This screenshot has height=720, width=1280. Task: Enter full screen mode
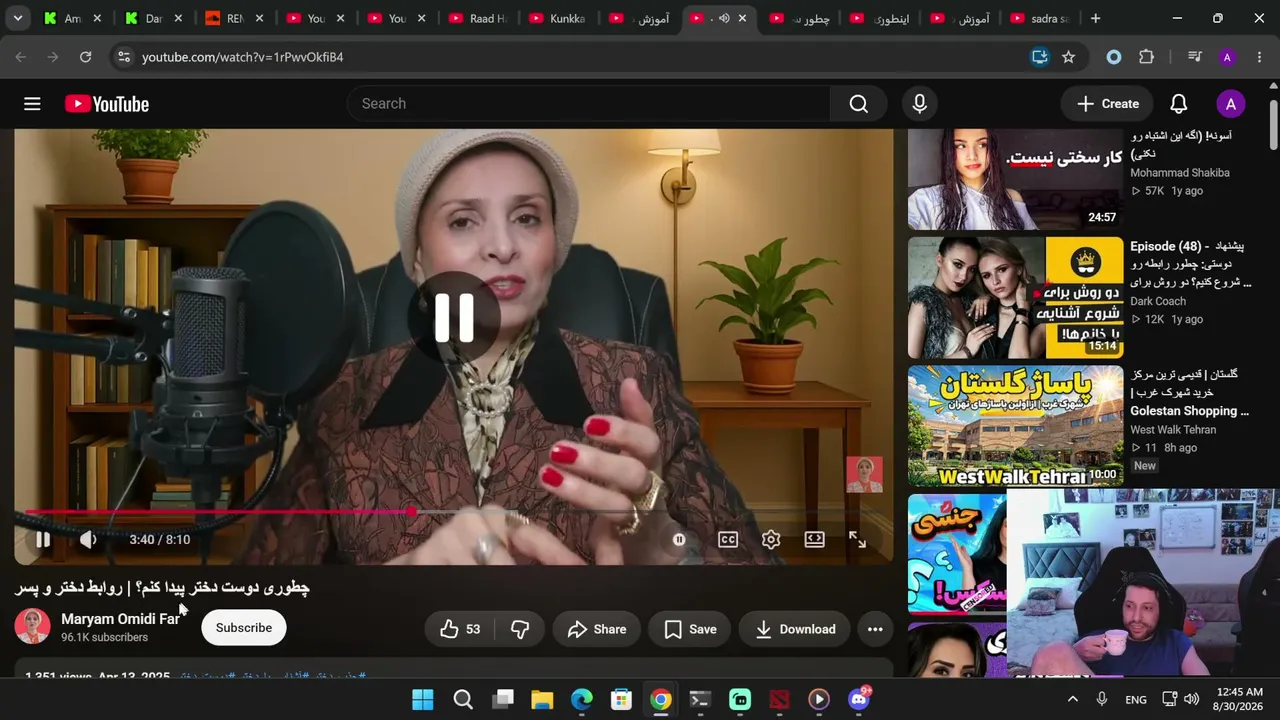point(858,539)
